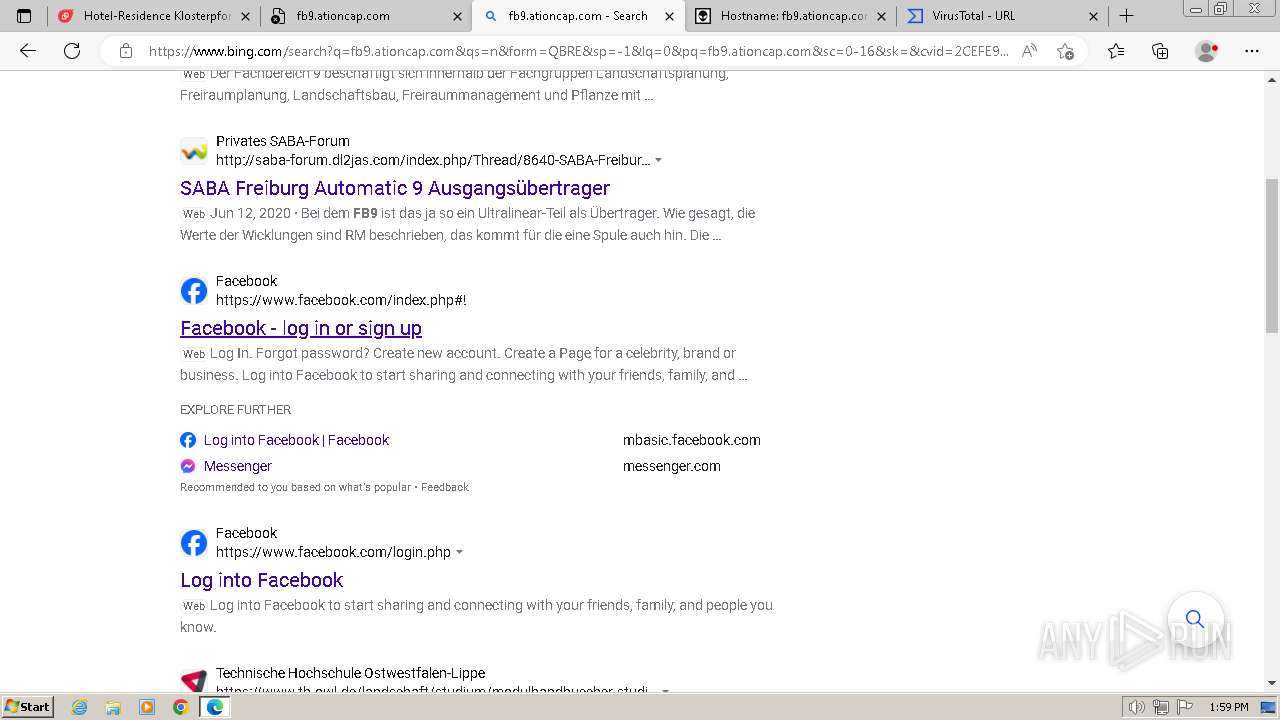
Task: Open Windows Media Player taskbar icon
Action: pyautogui.click(x=147, y=707)
